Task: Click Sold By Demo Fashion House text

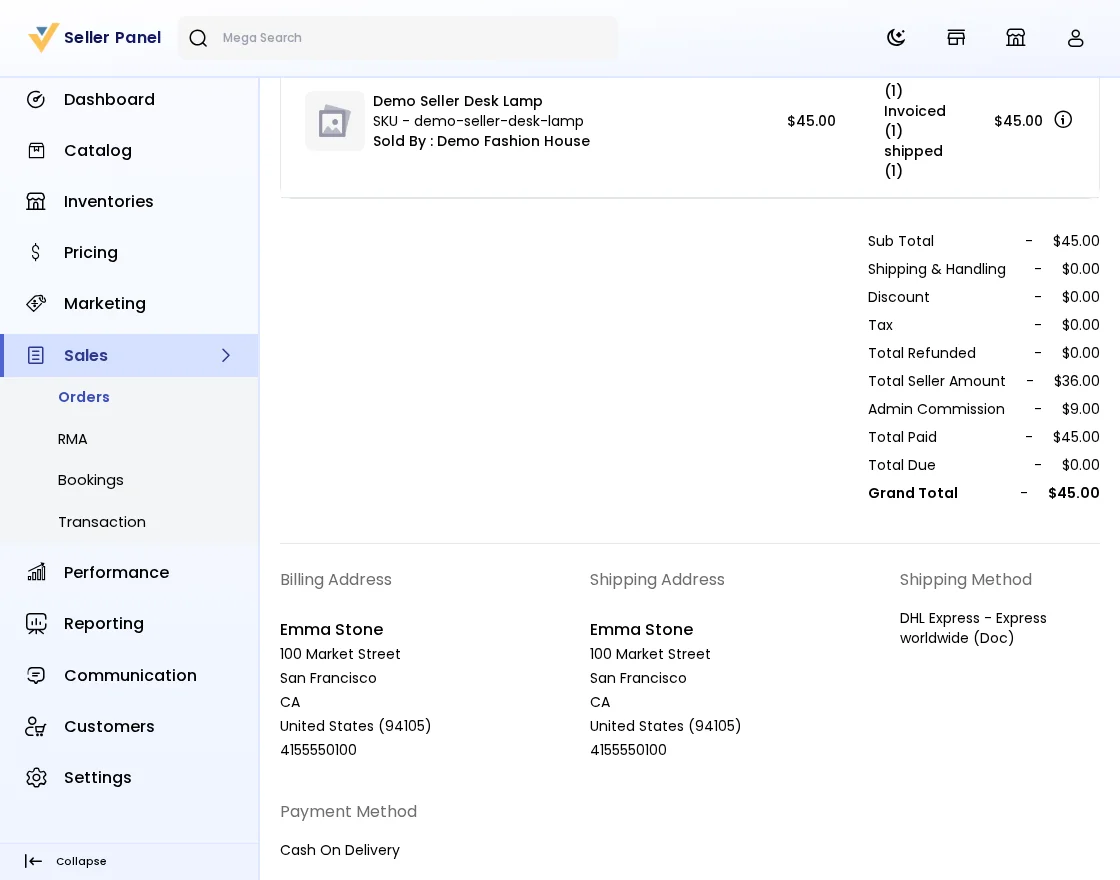Action: [x=481, y=141]
